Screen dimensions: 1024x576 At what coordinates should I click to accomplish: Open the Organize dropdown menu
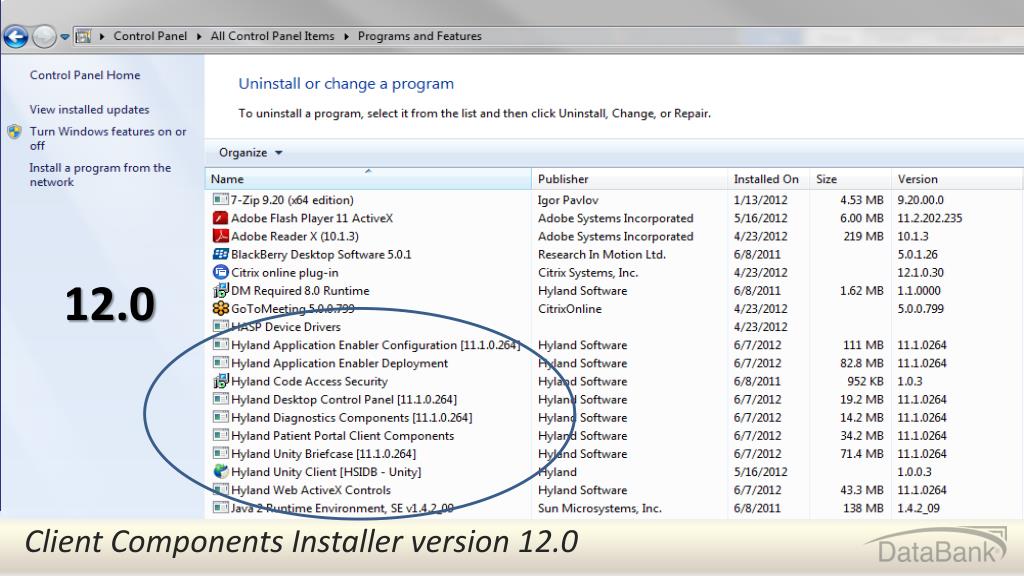click(x=251, y=153)
